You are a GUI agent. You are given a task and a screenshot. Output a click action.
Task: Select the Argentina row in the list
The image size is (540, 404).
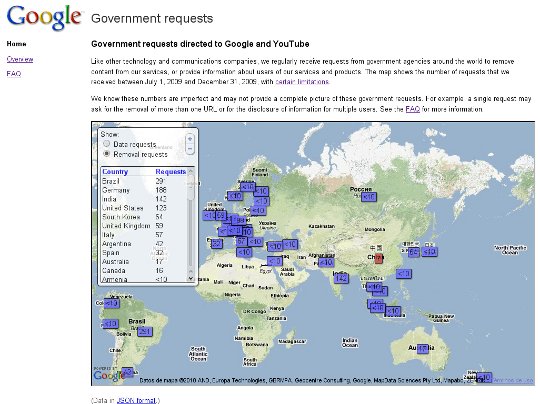(x=144, y=244)
